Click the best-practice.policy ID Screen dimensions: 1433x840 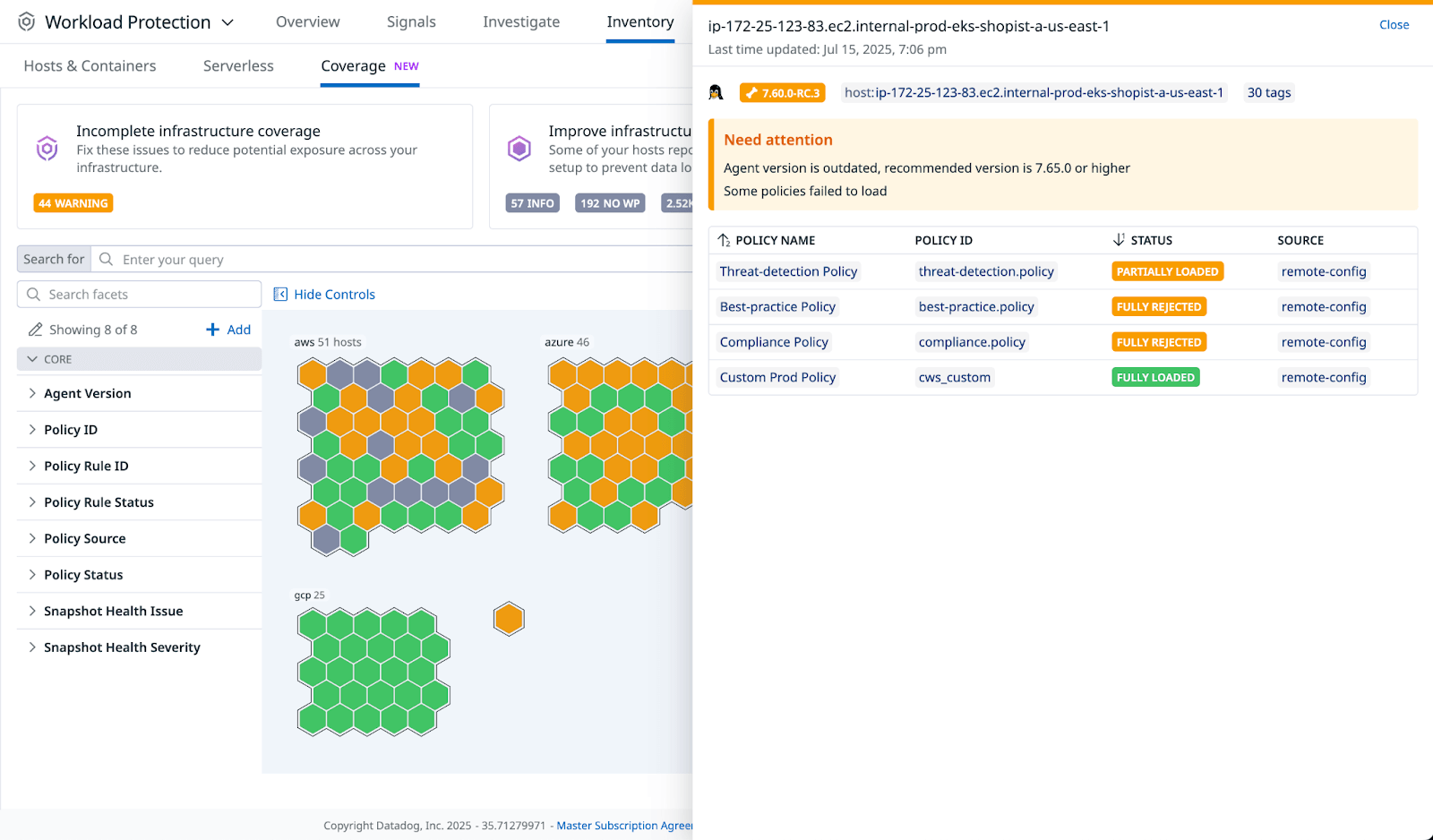[x=976, y=306]
